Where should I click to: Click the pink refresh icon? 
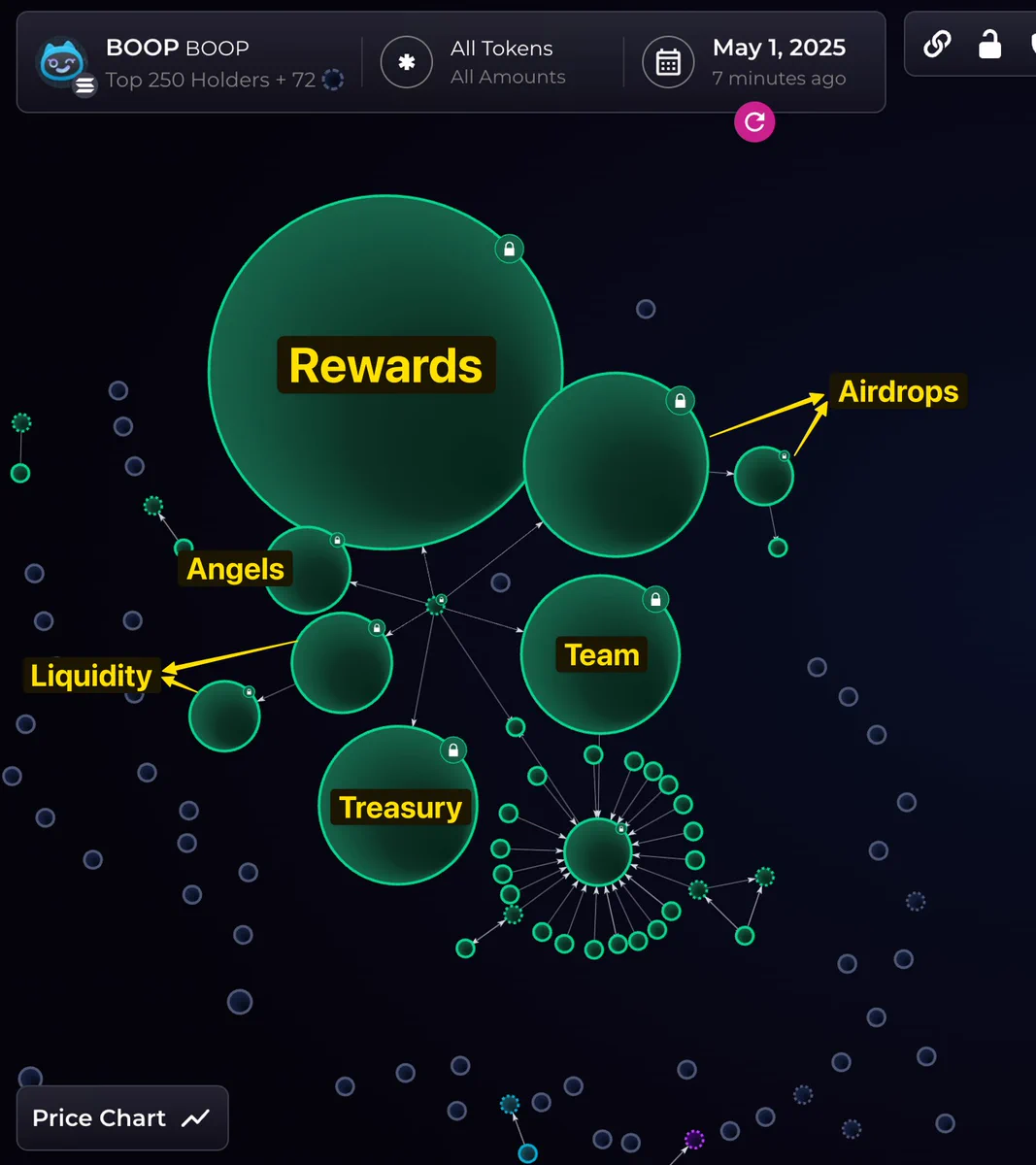(754, 121)
